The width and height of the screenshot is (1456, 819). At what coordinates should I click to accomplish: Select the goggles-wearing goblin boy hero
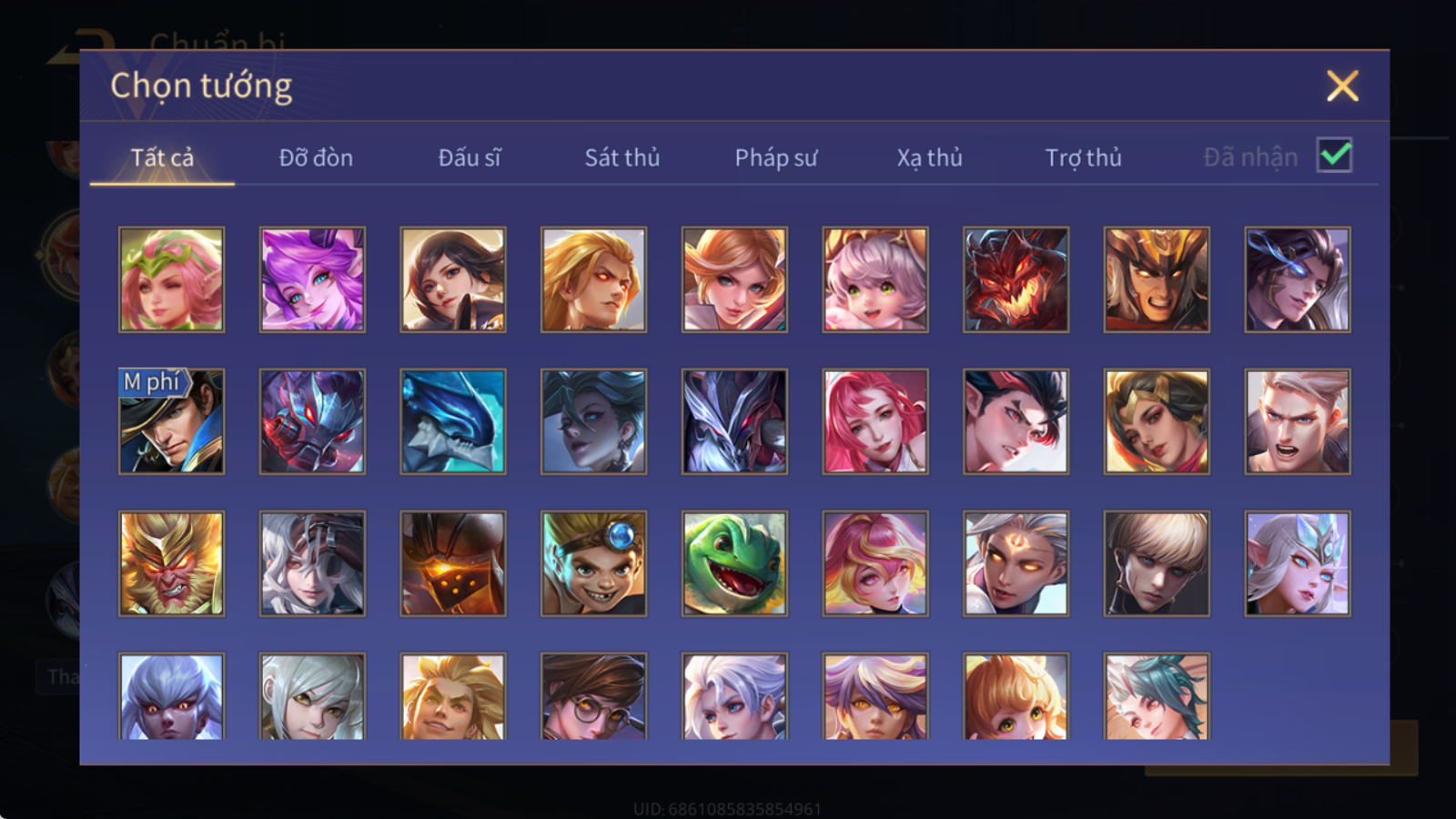pos(593,563)
